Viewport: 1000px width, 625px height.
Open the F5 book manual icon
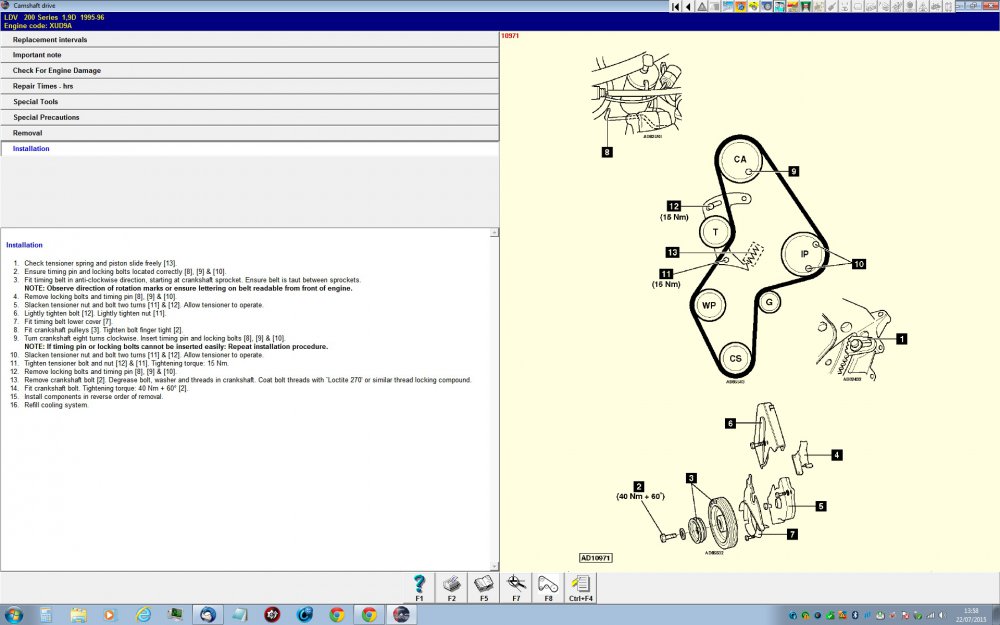tap(484, 585)
